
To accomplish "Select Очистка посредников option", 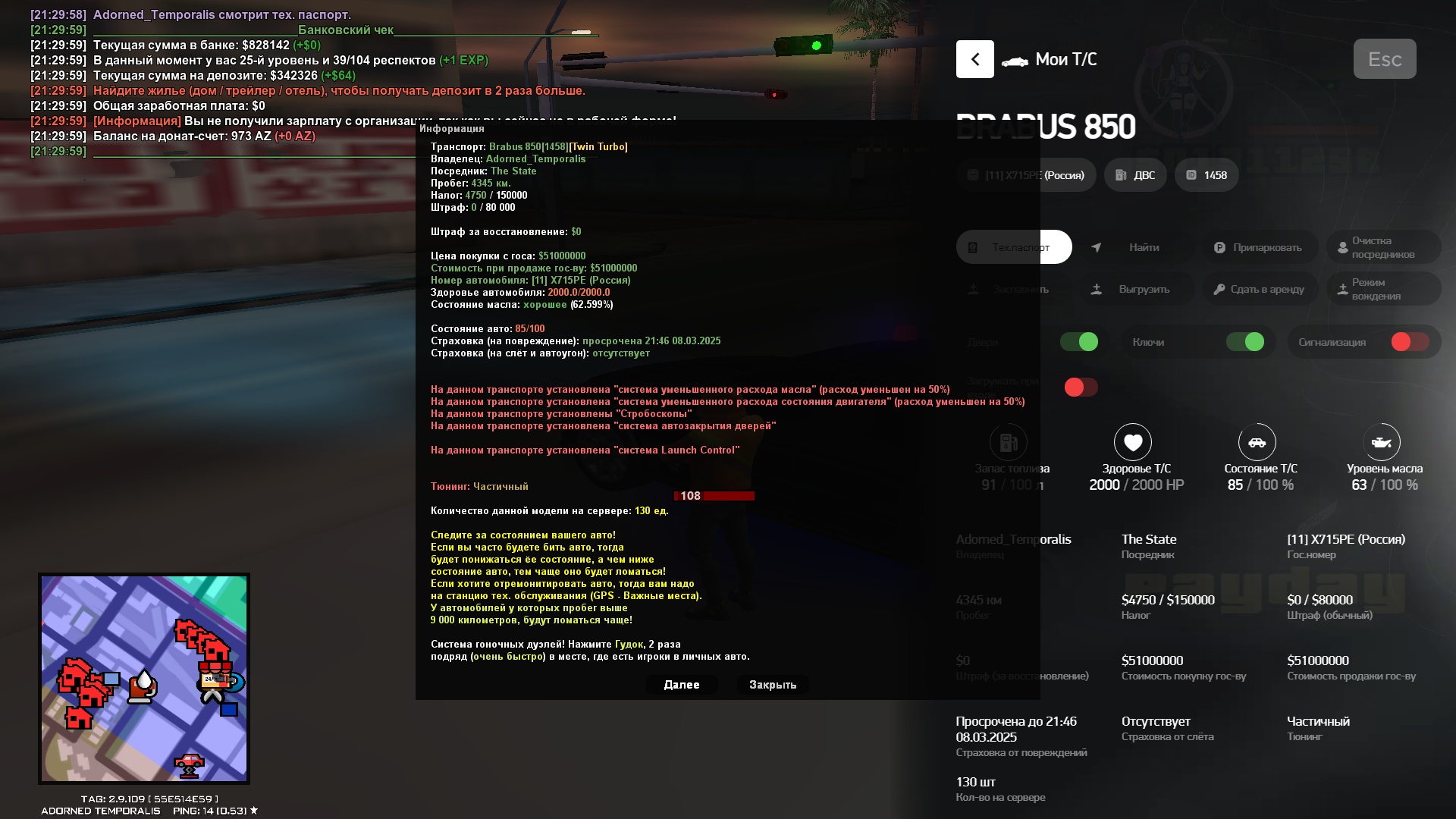I will tap(1383, 247).
